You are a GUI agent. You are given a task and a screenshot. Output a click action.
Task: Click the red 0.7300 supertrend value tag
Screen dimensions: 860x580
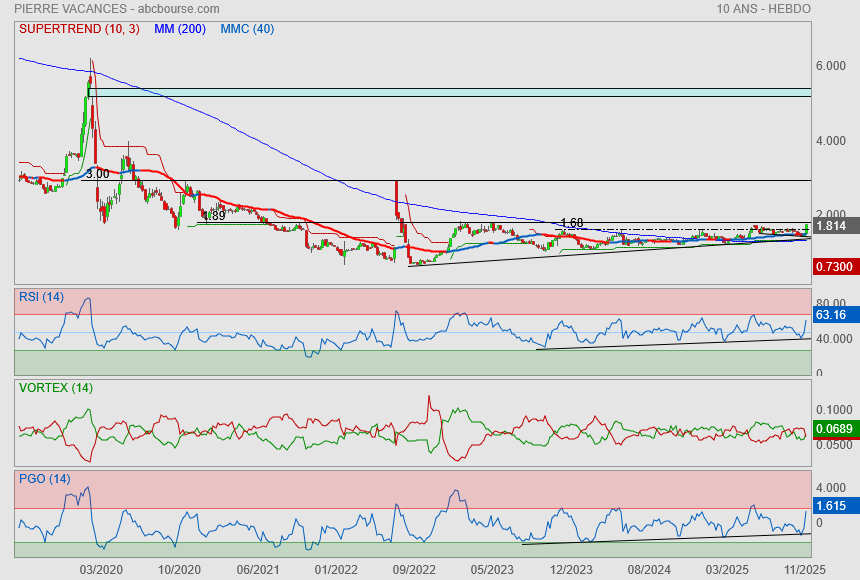click(833, 267)
